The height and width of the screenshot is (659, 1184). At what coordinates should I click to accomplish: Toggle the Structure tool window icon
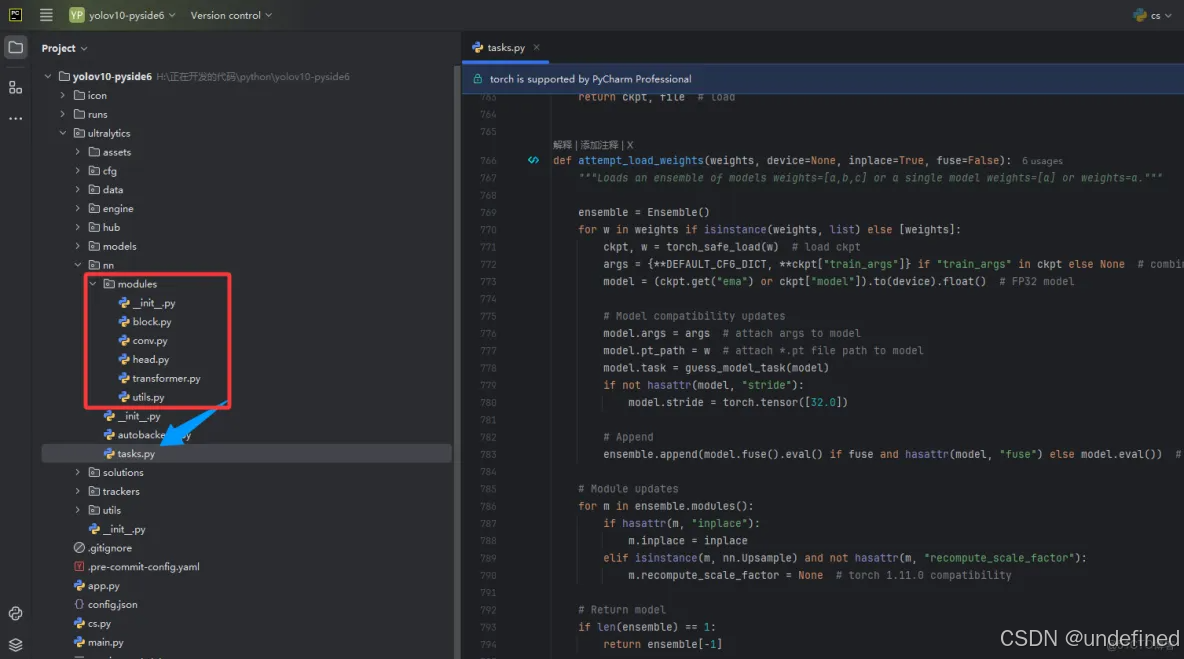14,87
